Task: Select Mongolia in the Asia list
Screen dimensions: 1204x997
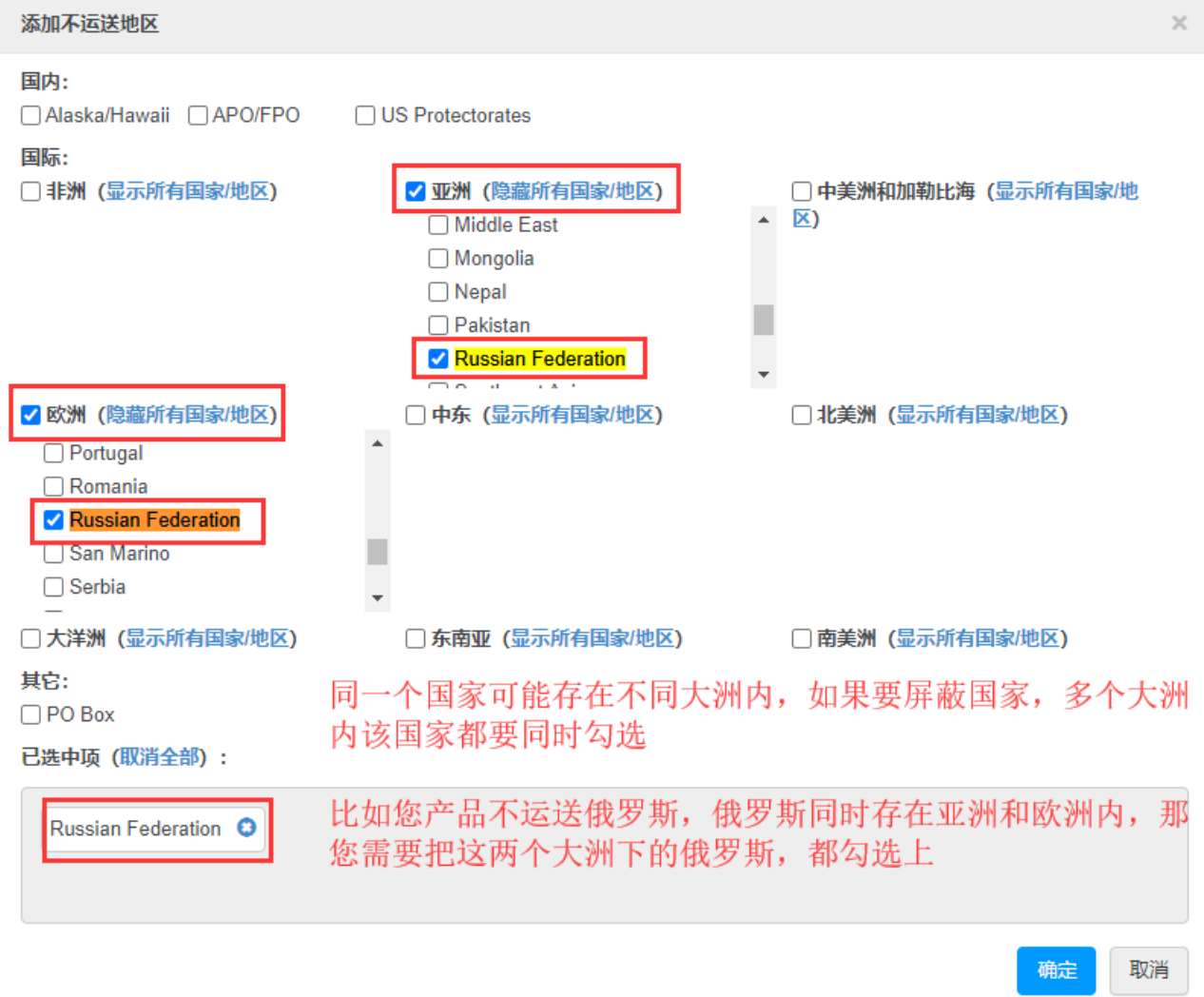Action: [x=438, y=259]
